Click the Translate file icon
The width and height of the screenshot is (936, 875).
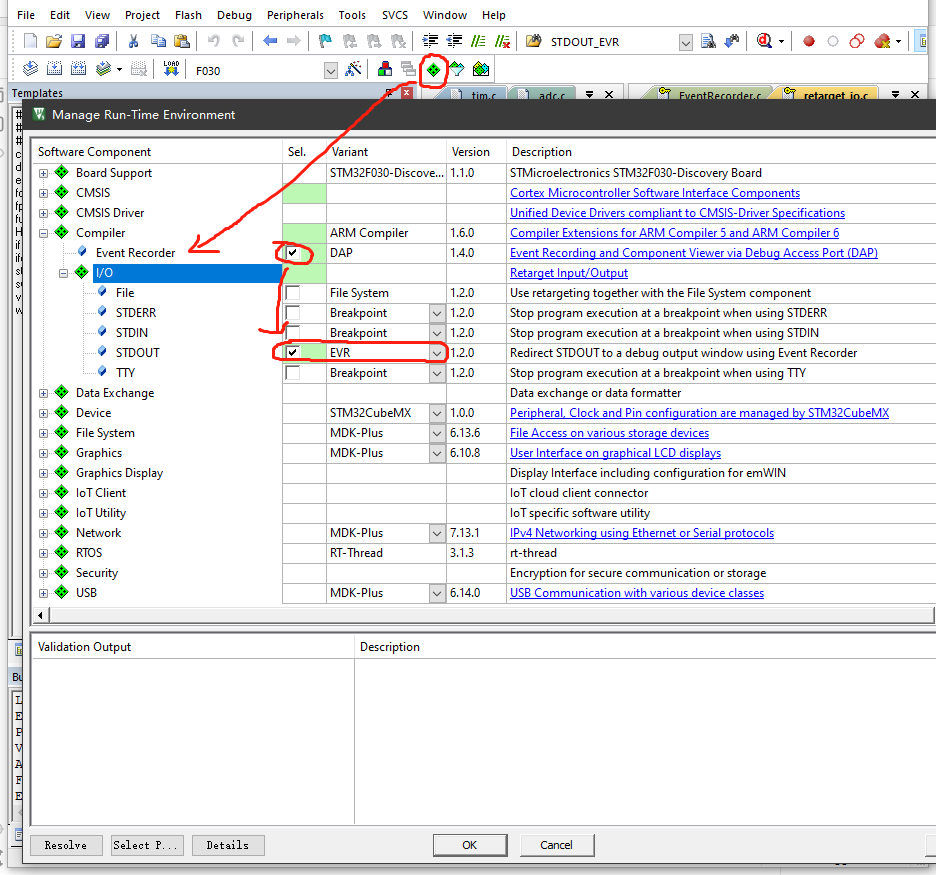click(30, 69)
